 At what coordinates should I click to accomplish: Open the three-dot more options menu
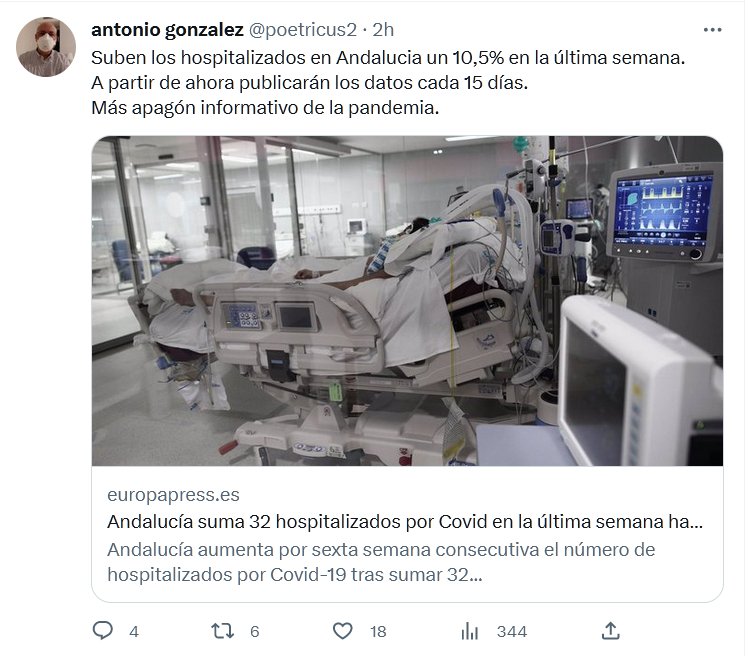712,30
